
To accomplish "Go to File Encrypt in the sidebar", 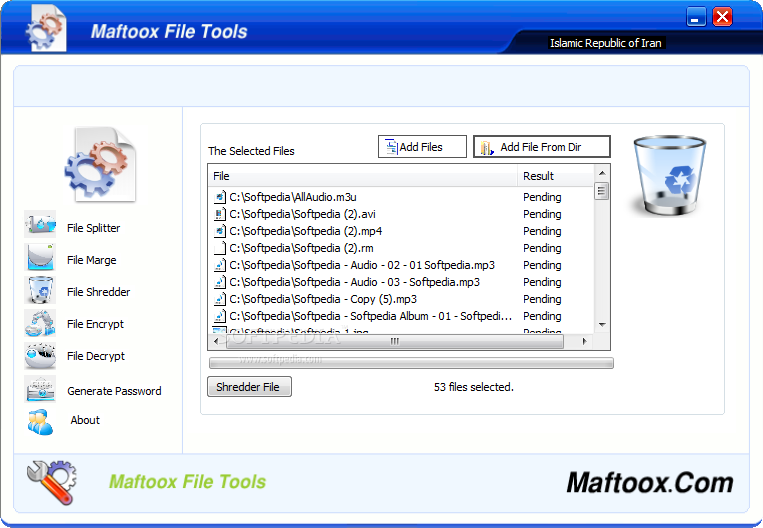I will click(95, 324).
